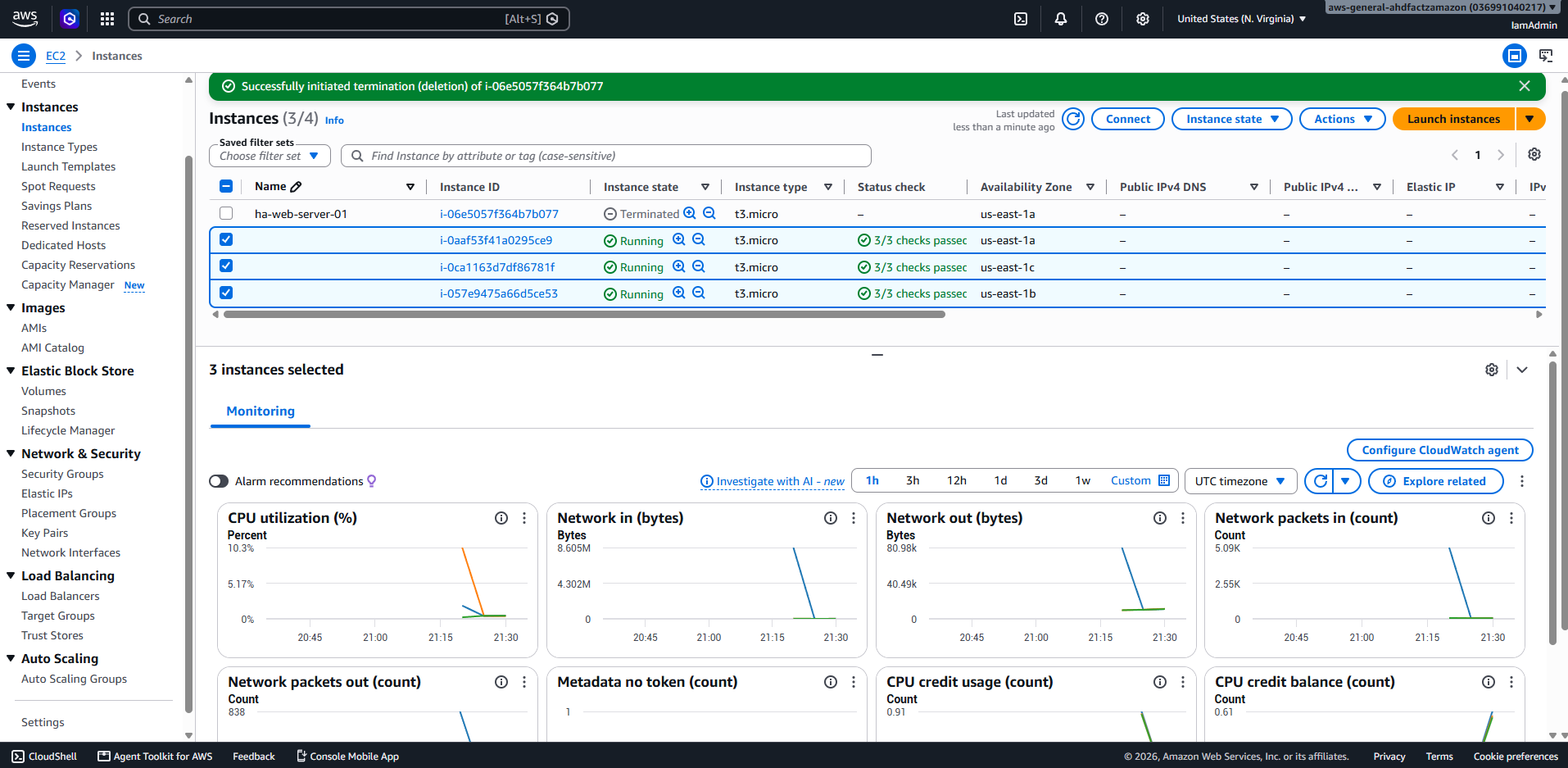The image size is (1568, 768).
Task: Click Configure CloudWatch agent button
Action: click(1440, 450)
